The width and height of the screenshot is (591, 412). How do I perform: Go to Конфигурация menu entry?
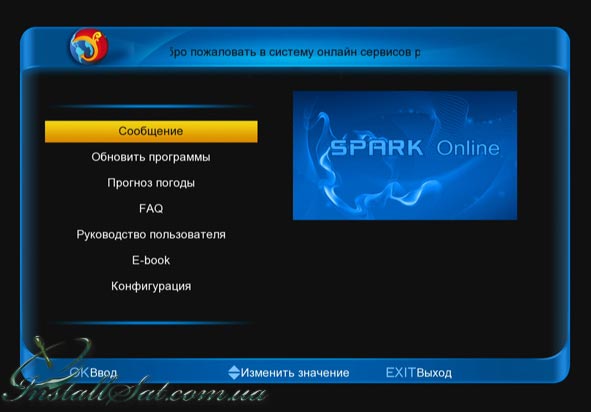click(151, 286)
